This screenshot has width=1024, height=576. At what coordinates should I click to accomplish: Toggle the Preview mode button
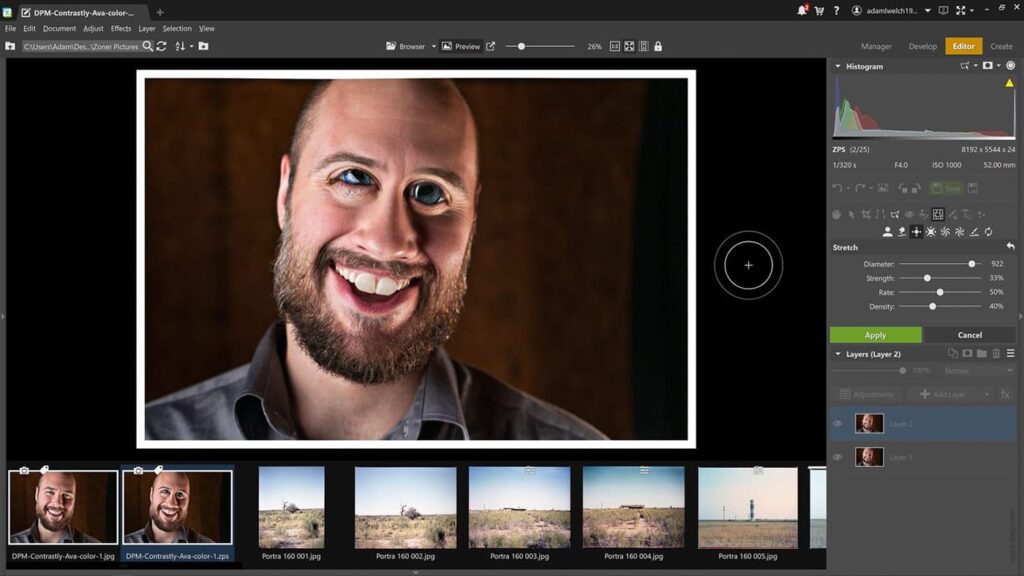tap(461, 46)
